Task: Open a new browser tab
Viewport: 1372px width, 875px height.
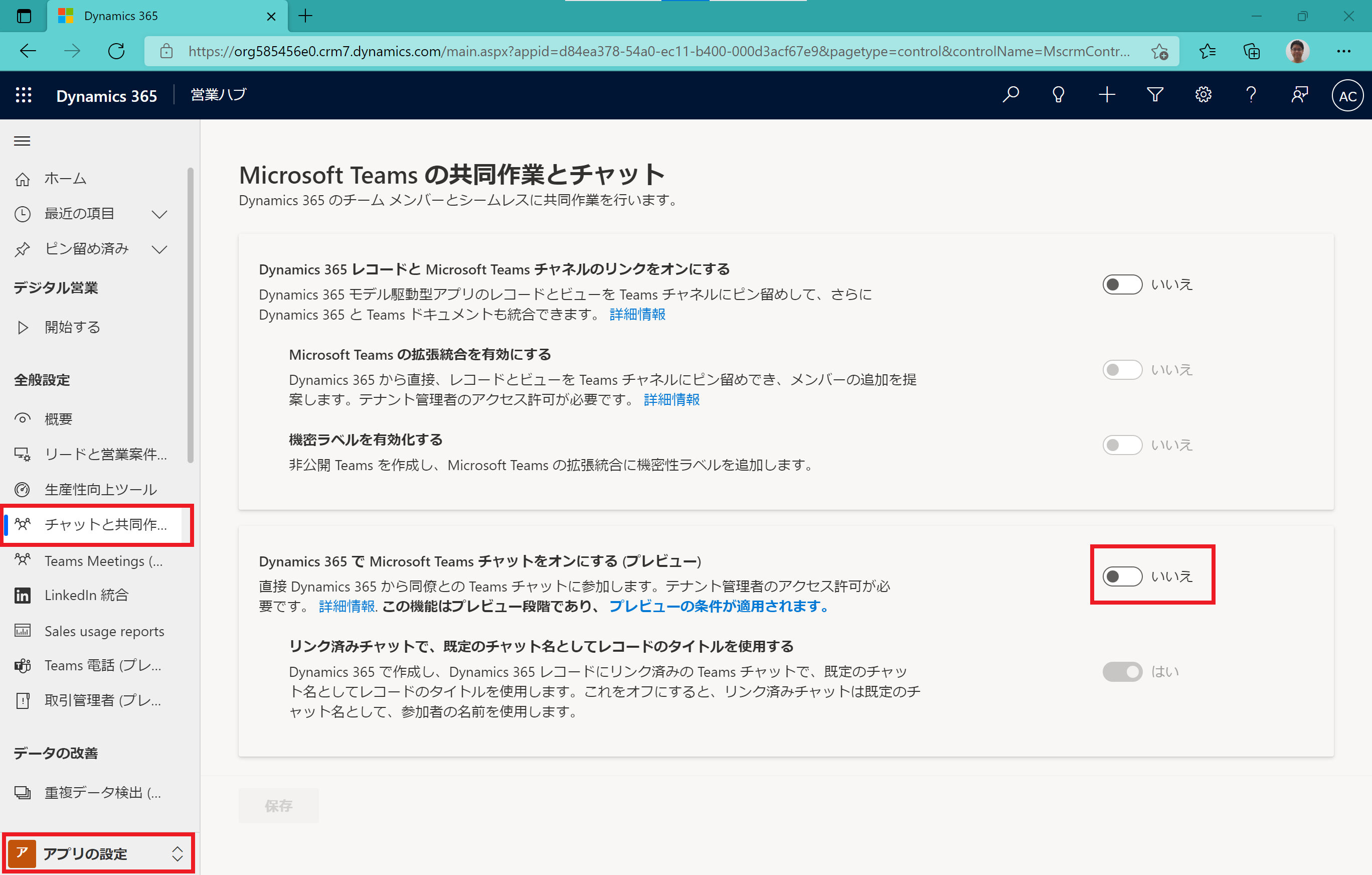Action: coord(306,16)
